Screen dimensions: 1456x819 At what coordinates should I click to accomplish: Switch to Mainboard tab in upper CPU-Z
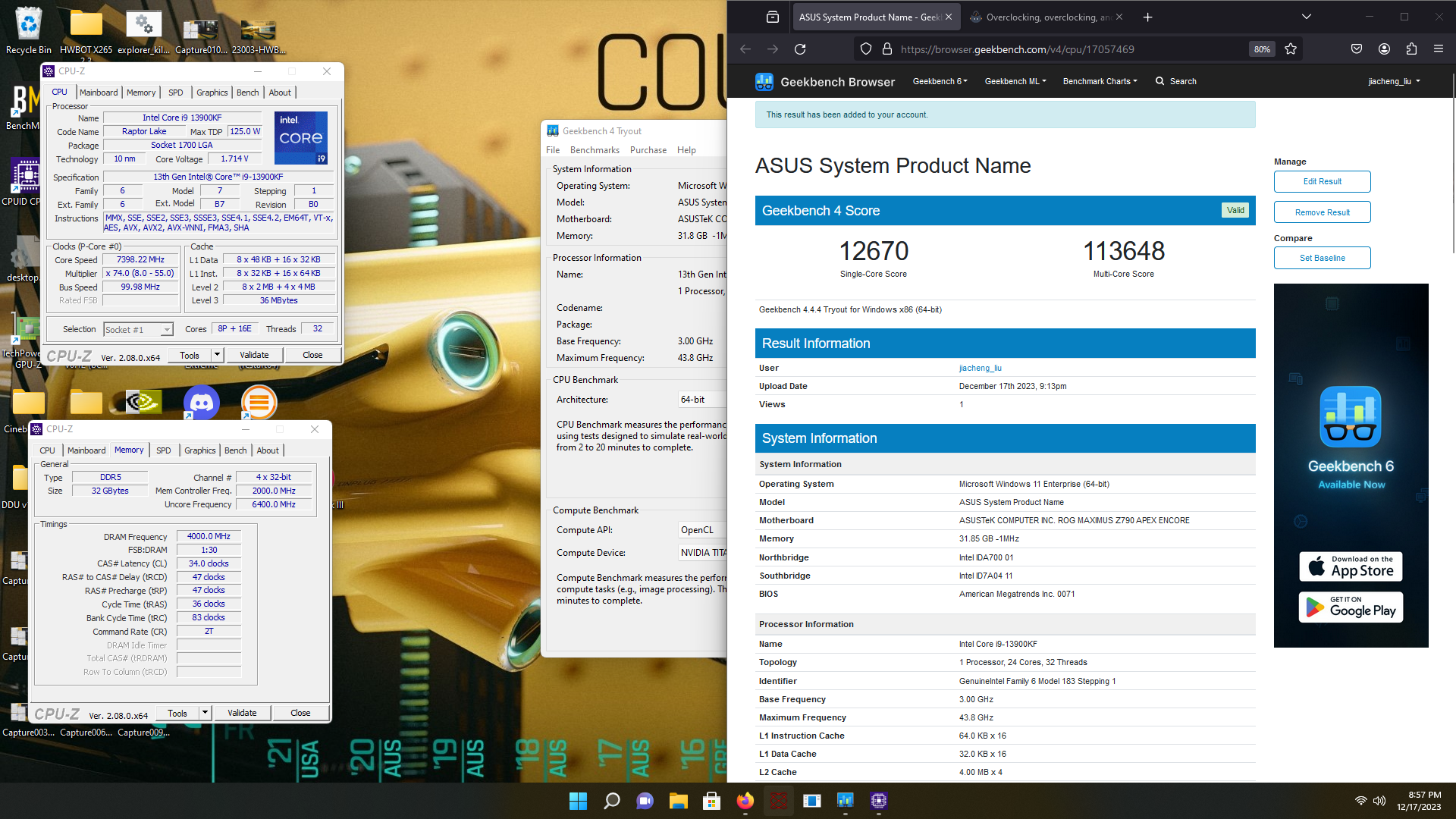[x=99, y=93]
